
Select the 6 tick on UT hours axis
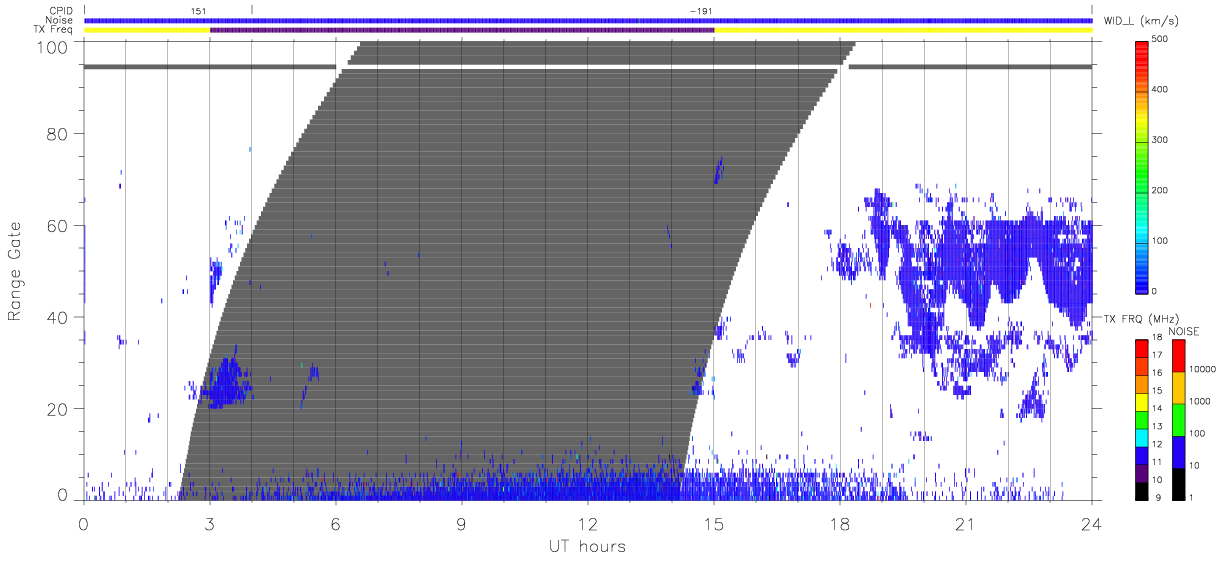pyautogui.click(x=335, y=523)
